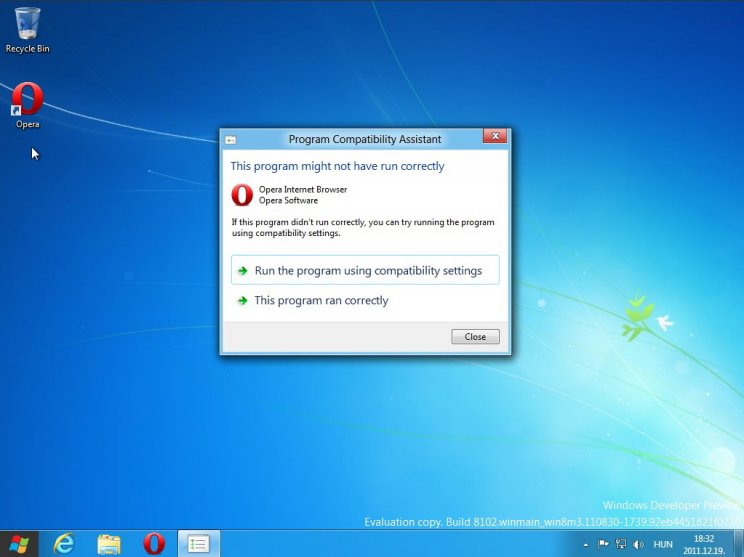Open the Recycle Bin desktop icon
The height and width of the screenshot is (557, 744).
coord(27,29)
